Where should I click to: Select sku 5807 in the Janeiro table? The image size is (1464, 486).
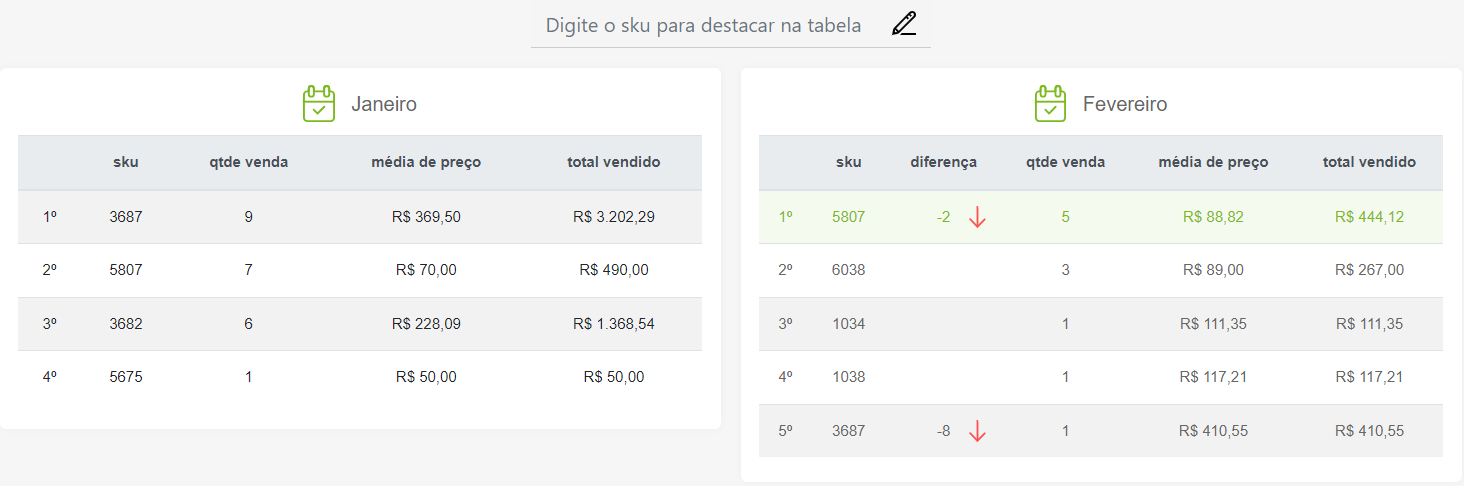coord(126,270)
